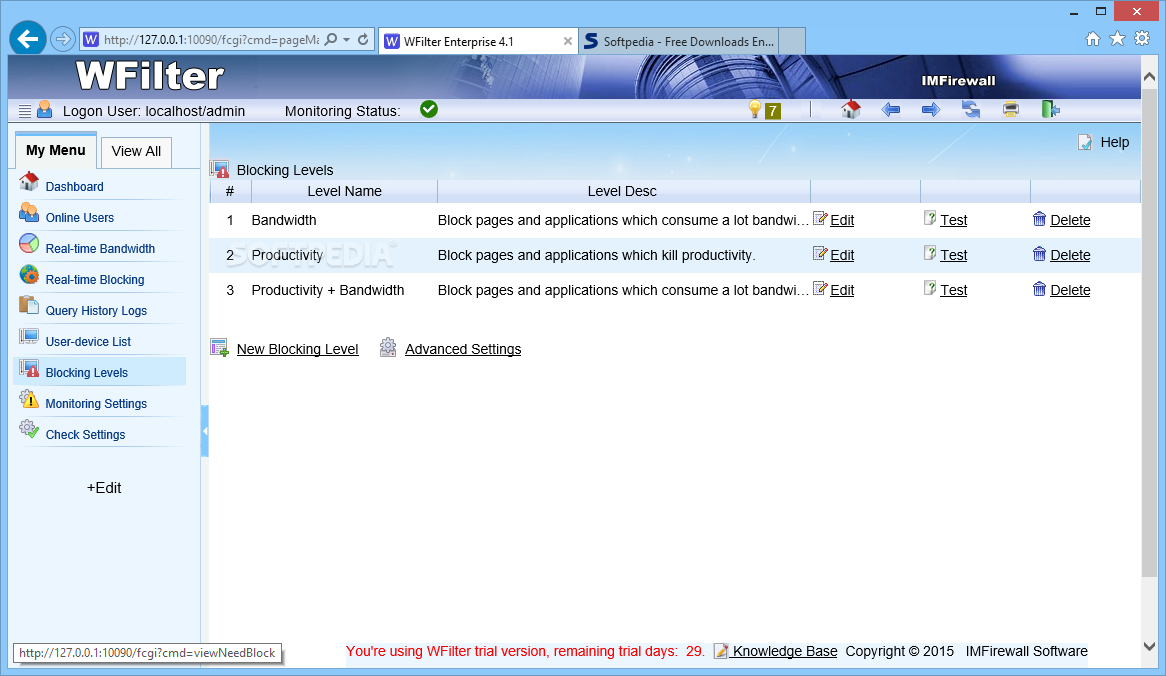Click the WFilter toolbar back arrow
The height and width of the screenshot is (676, 1166).
coord(891,110)
